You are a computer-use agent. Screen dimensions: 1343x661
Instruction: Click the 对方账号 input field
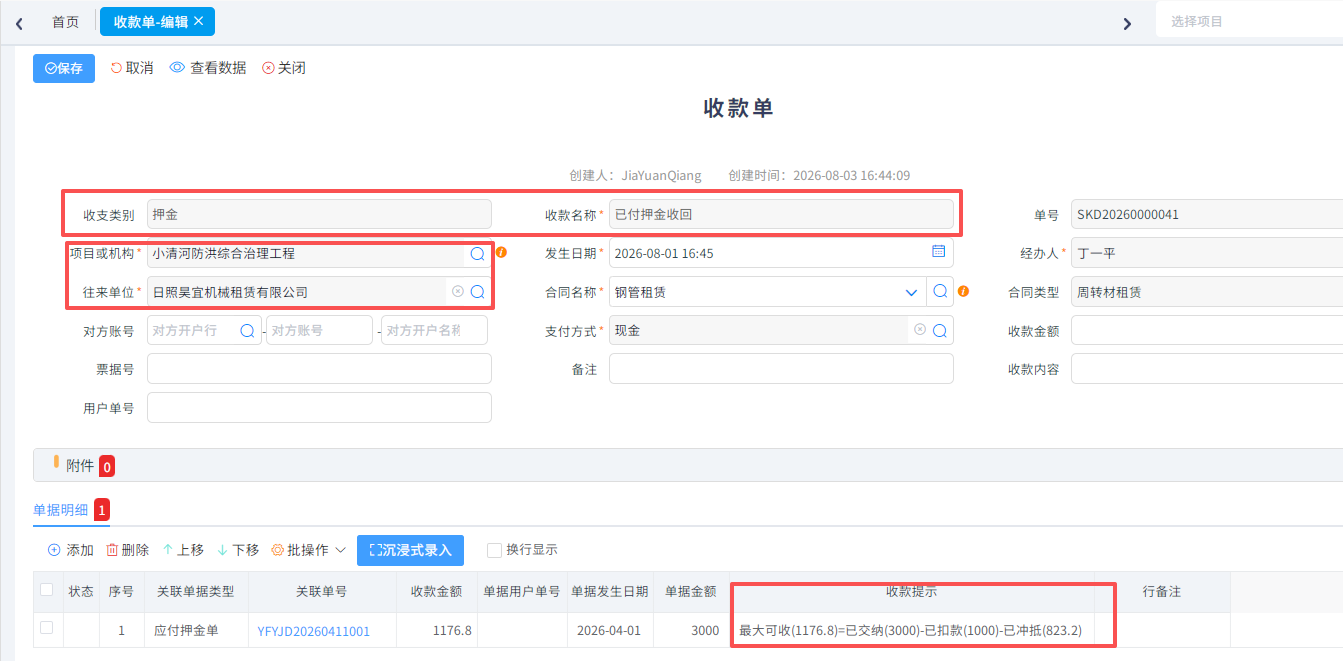click(x=319, y=330)
